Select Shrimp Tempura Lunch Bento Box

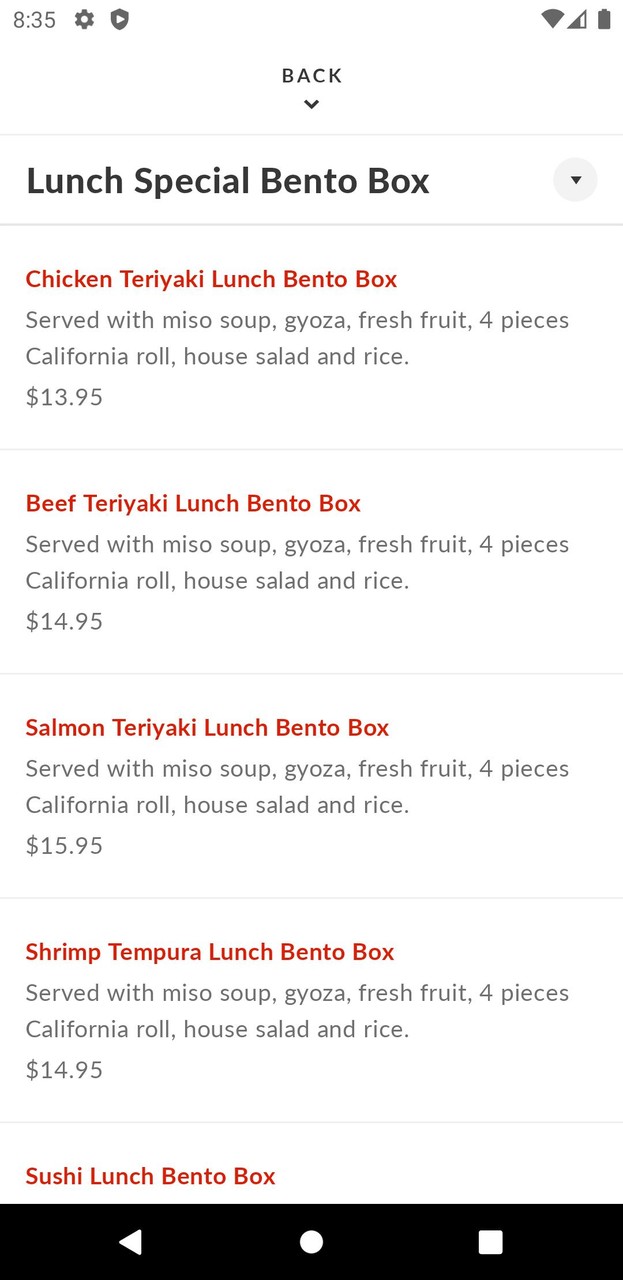(209, 951)
